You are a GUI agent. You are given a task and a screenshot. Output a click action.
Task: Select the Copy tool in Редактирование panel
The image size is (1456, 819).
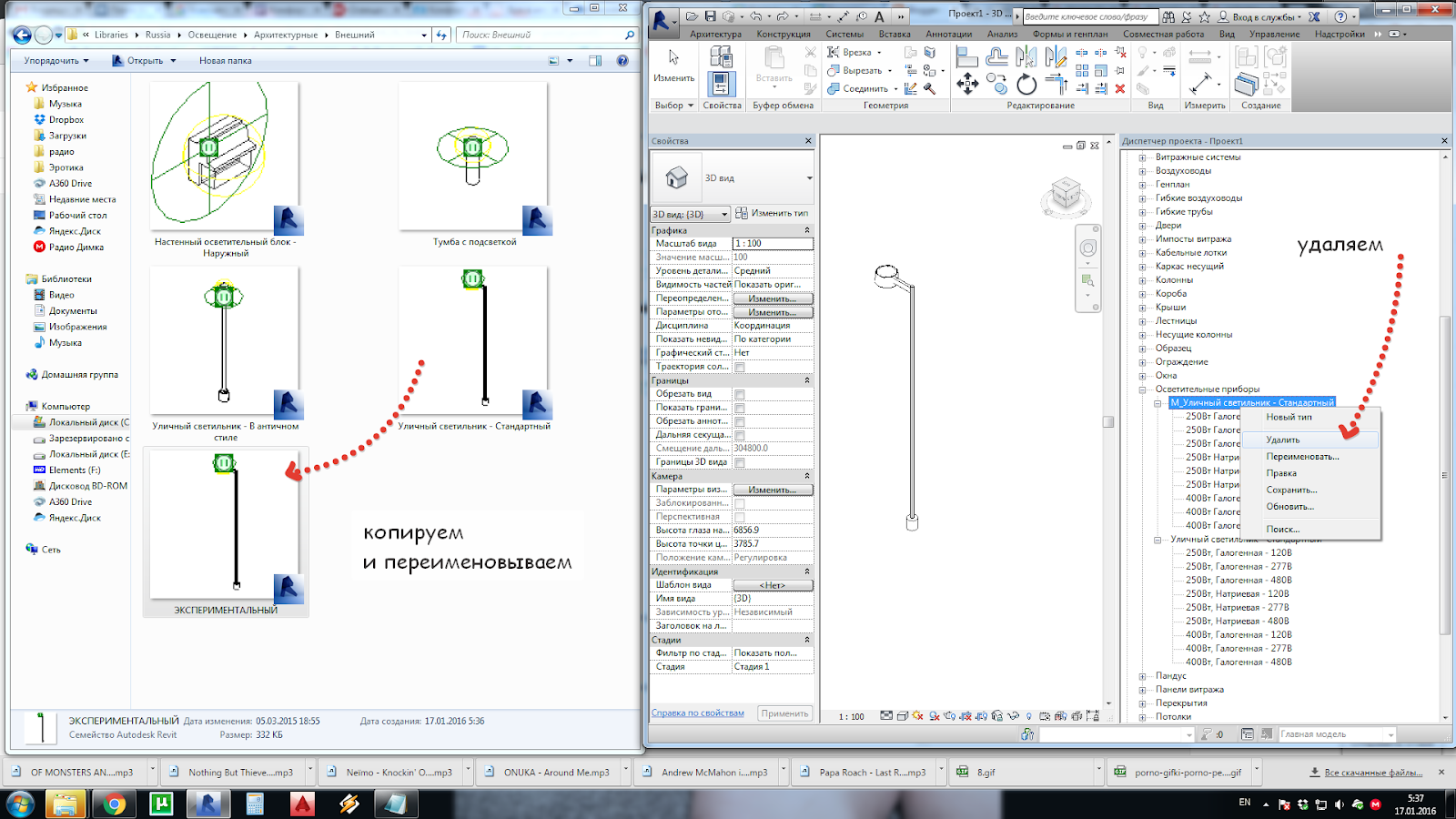(x=997, y=85)
